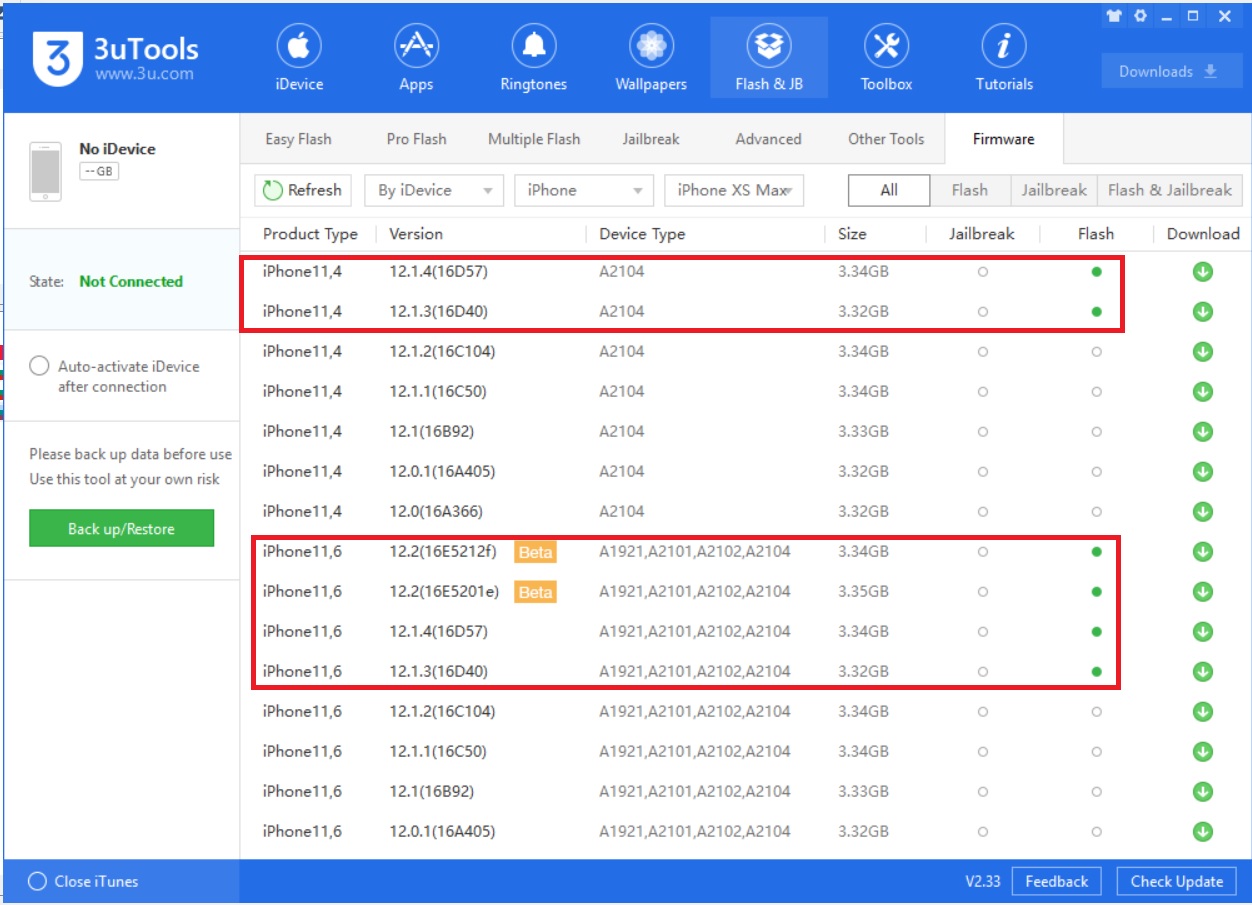Click the Device Type column header
The image size is (1252, 905).
pyautogui.click(x=642, y=234)
